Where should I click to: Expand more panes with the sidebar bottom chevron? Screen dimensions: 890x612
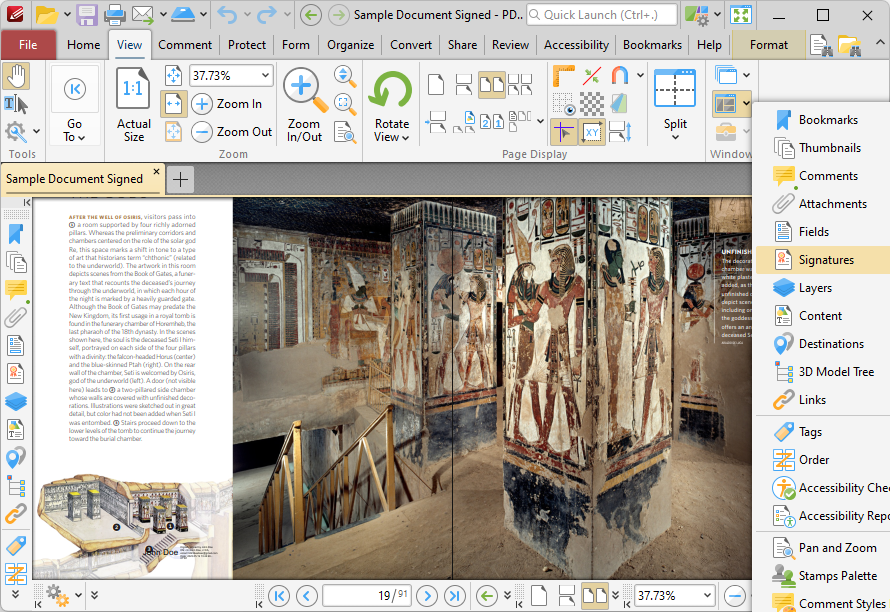pyautogui.click(x=15, y=594)
